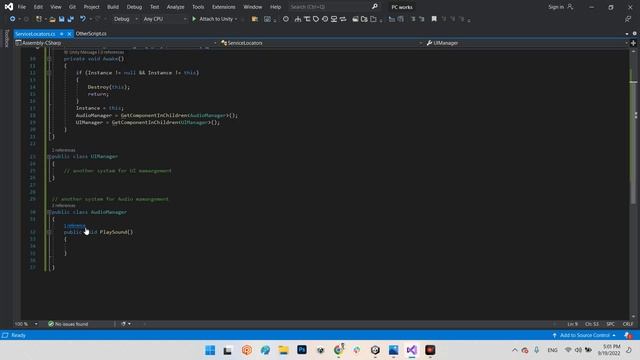
Task: Collapse the AudioManager class outline box
Action: (49, 212)
